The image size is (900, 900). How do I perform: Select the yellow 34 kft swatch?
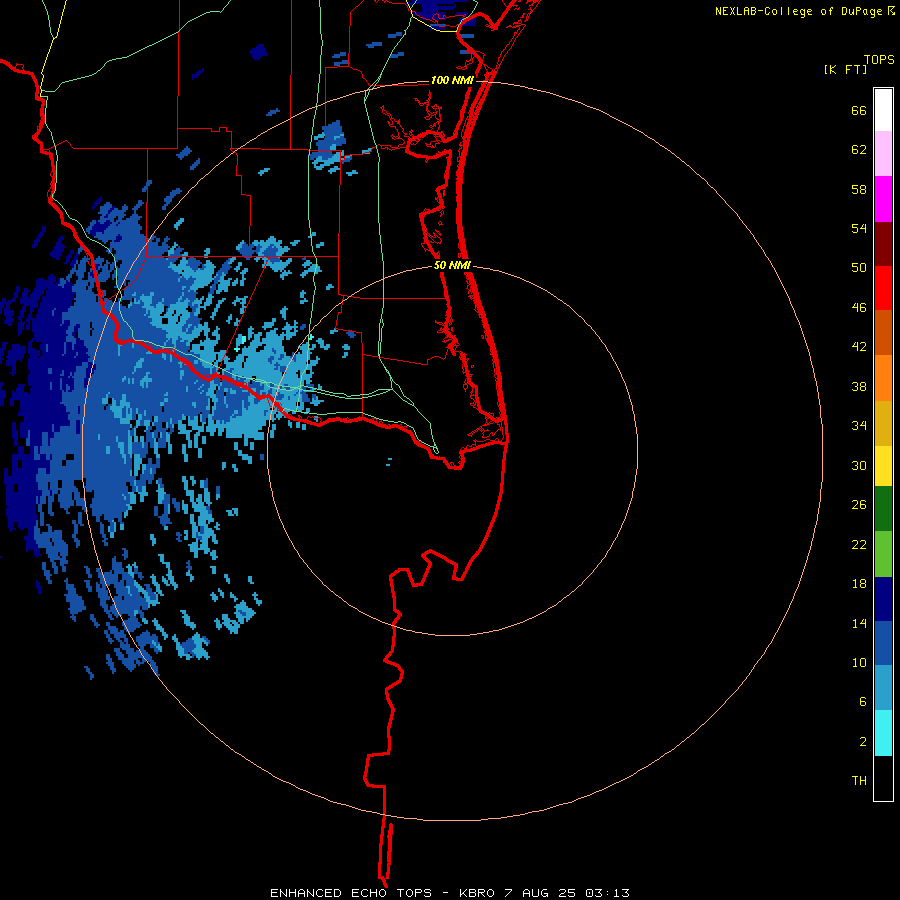point(883,466)
